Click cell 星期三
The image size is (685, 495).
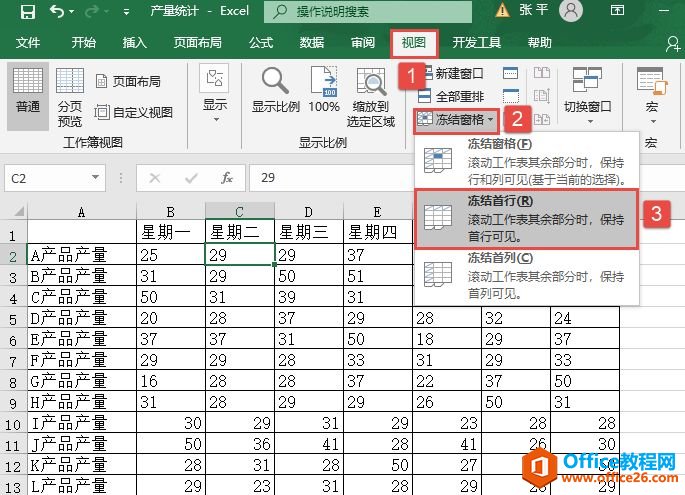(309, 232)
